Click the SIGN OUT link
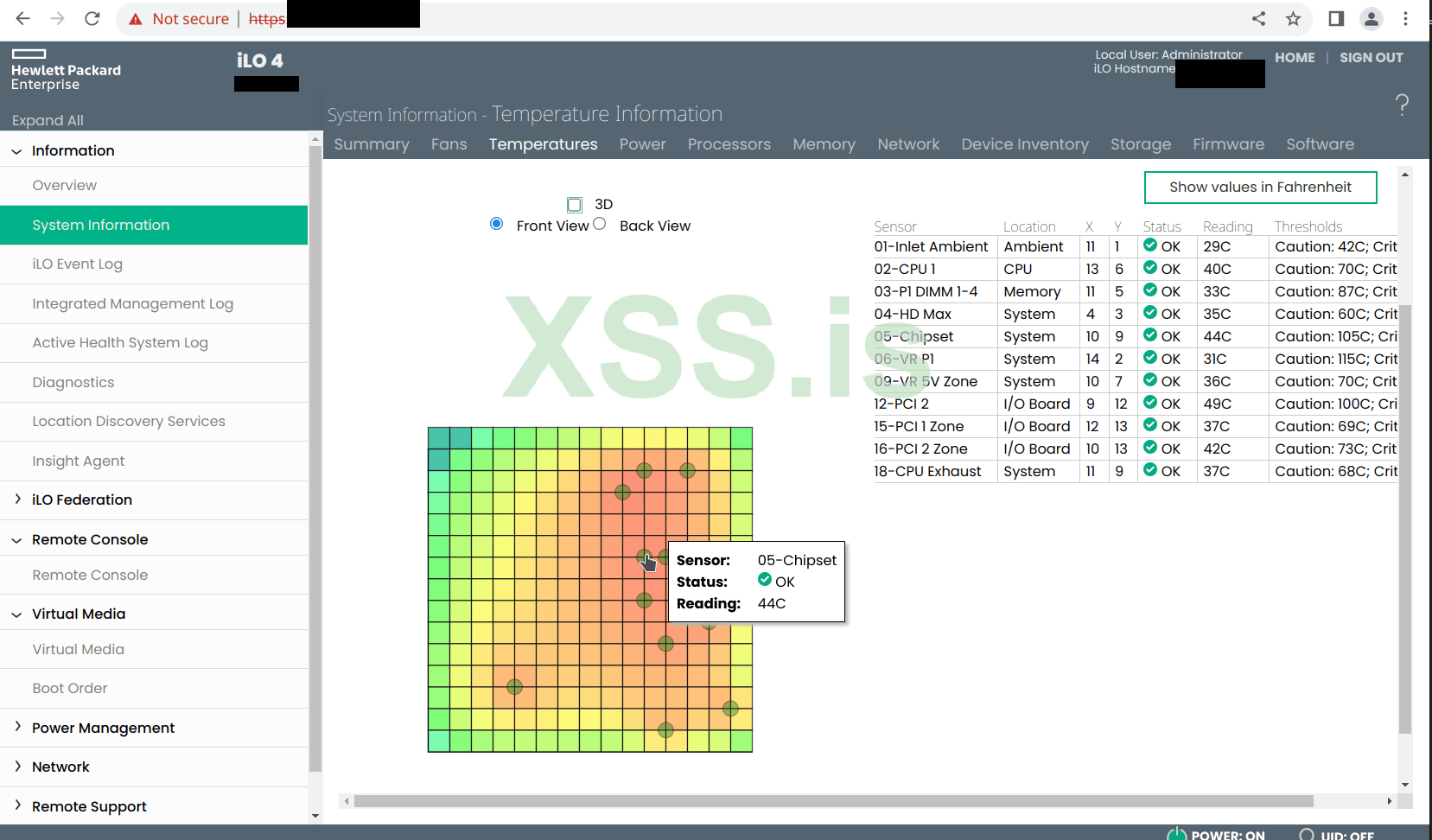Screen dimensions: 1432x840 pyautogui.click(x=1371, y=58)
